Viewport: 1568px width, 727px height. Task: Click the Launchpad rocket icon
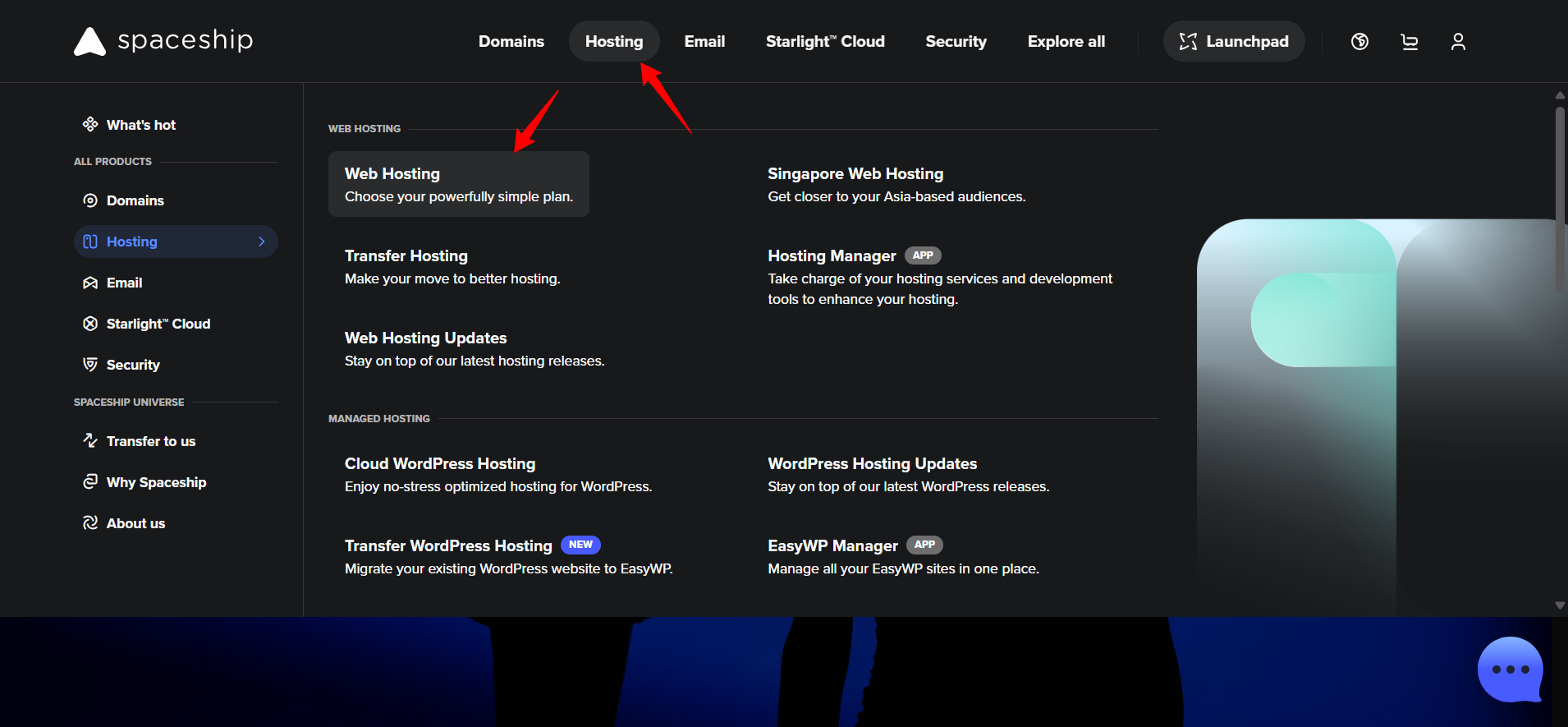[x=1188, y=41]
